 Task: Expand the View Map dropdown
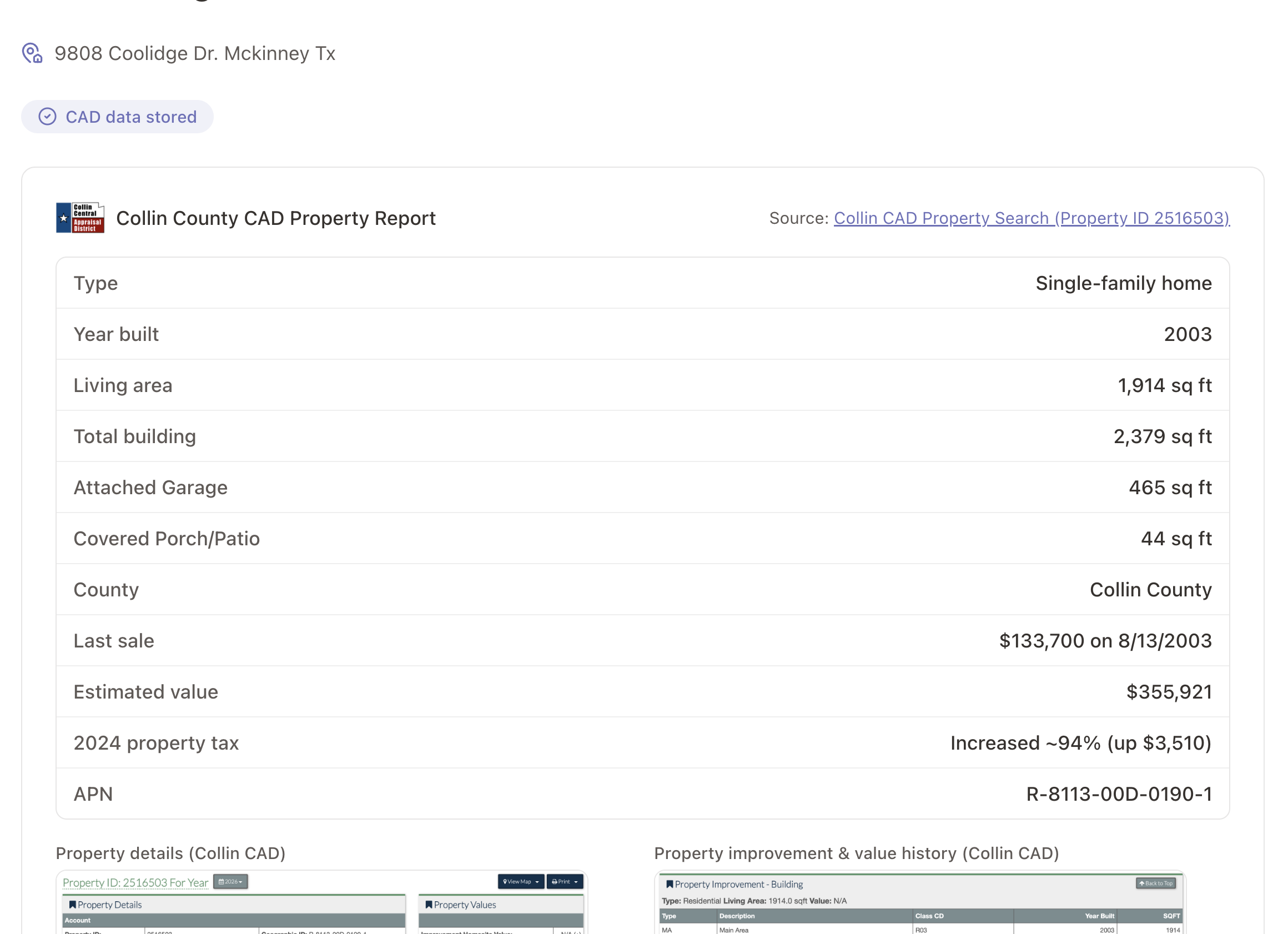(521, 882)
